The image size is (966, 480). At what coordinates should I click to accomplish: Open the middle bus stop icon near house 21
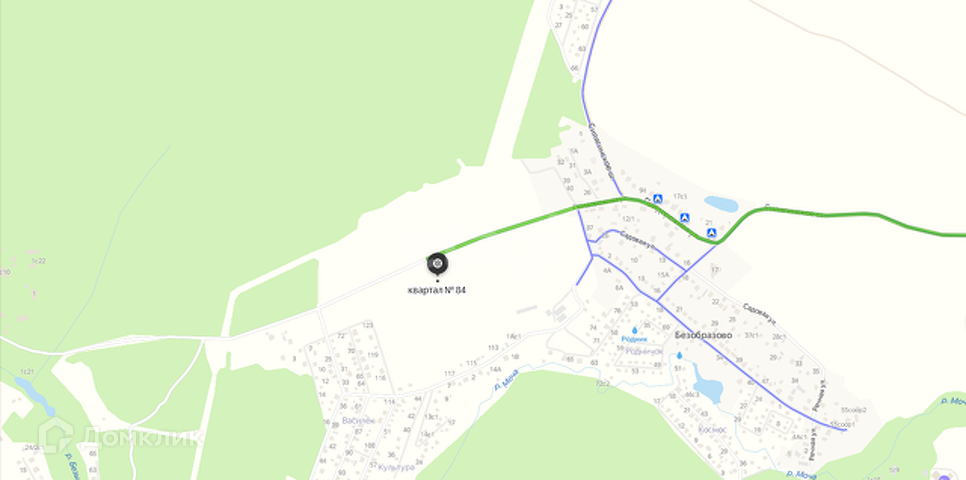(684, 218)
